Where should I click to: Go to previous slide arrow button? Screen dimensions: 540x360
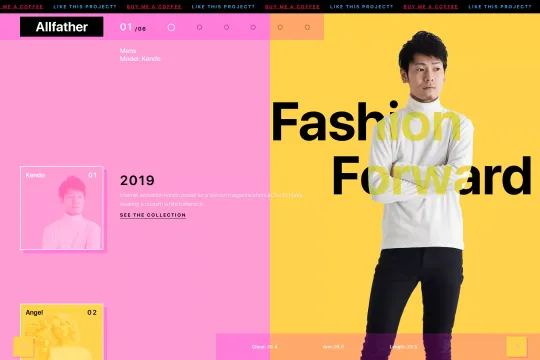click(23, 347)
